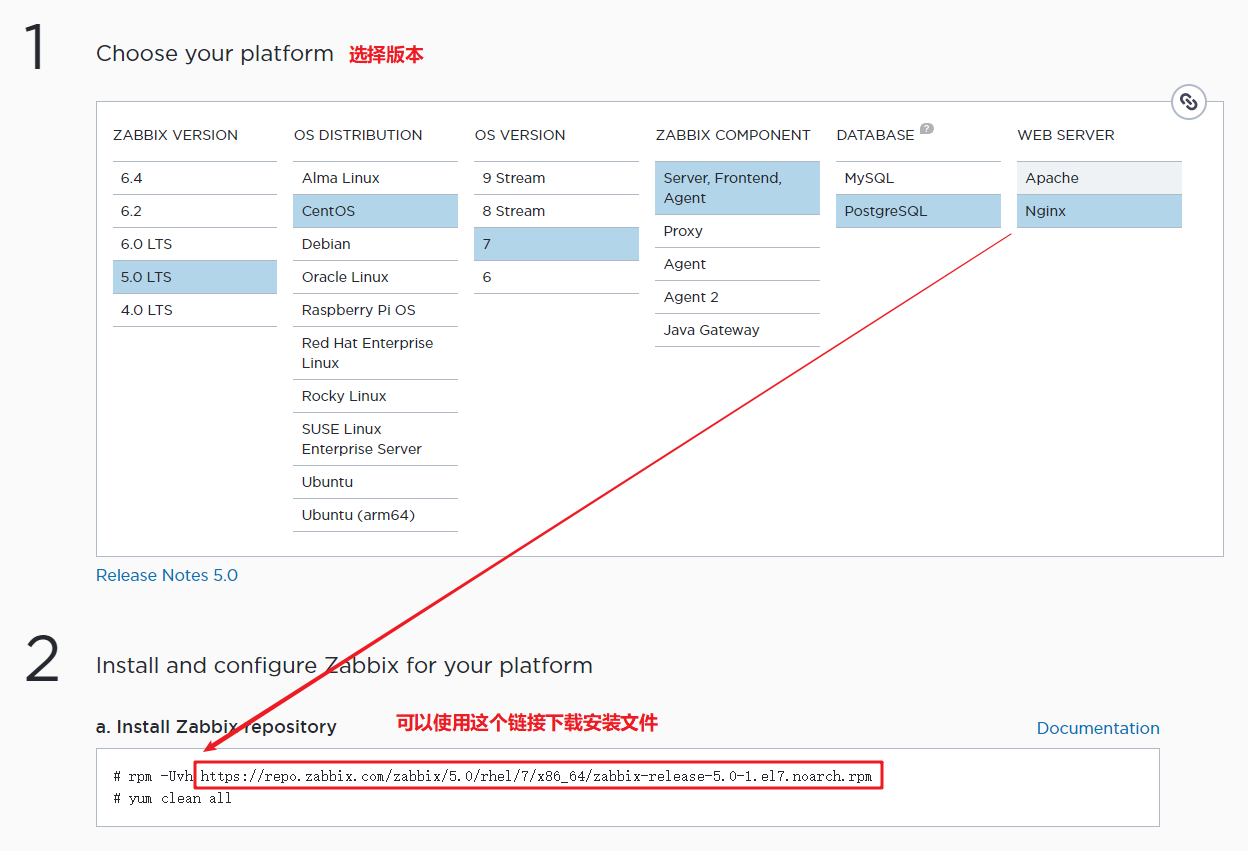
Task: Choose Ubuntu (arm64) distribution
Action: (x=376, y=515)
